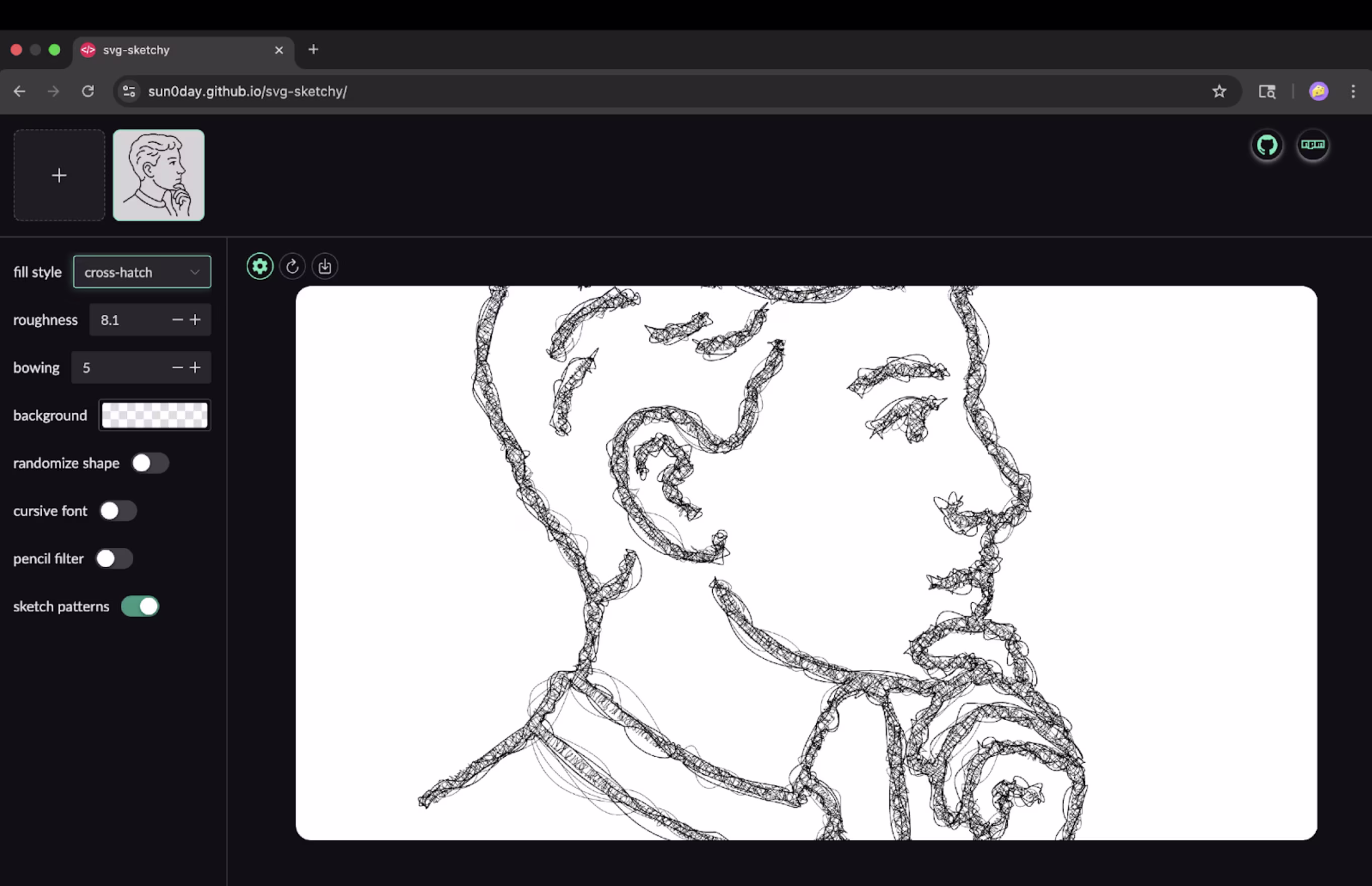The height and width of the screenshot is (886, 1372).
Task: Pick a background color from the swatch
Action: tap(155, 415)
